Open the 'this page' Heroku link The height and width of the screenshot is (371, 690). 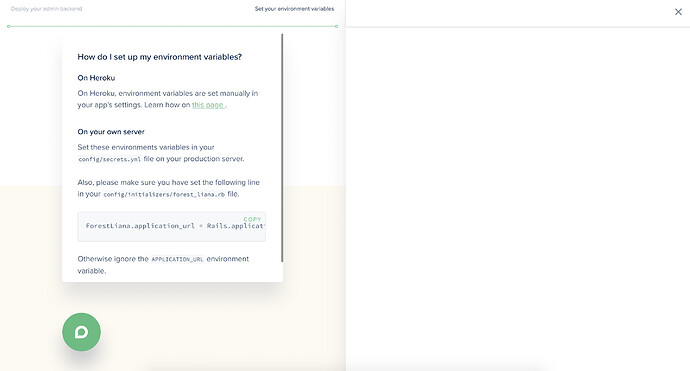click(208, 105)
